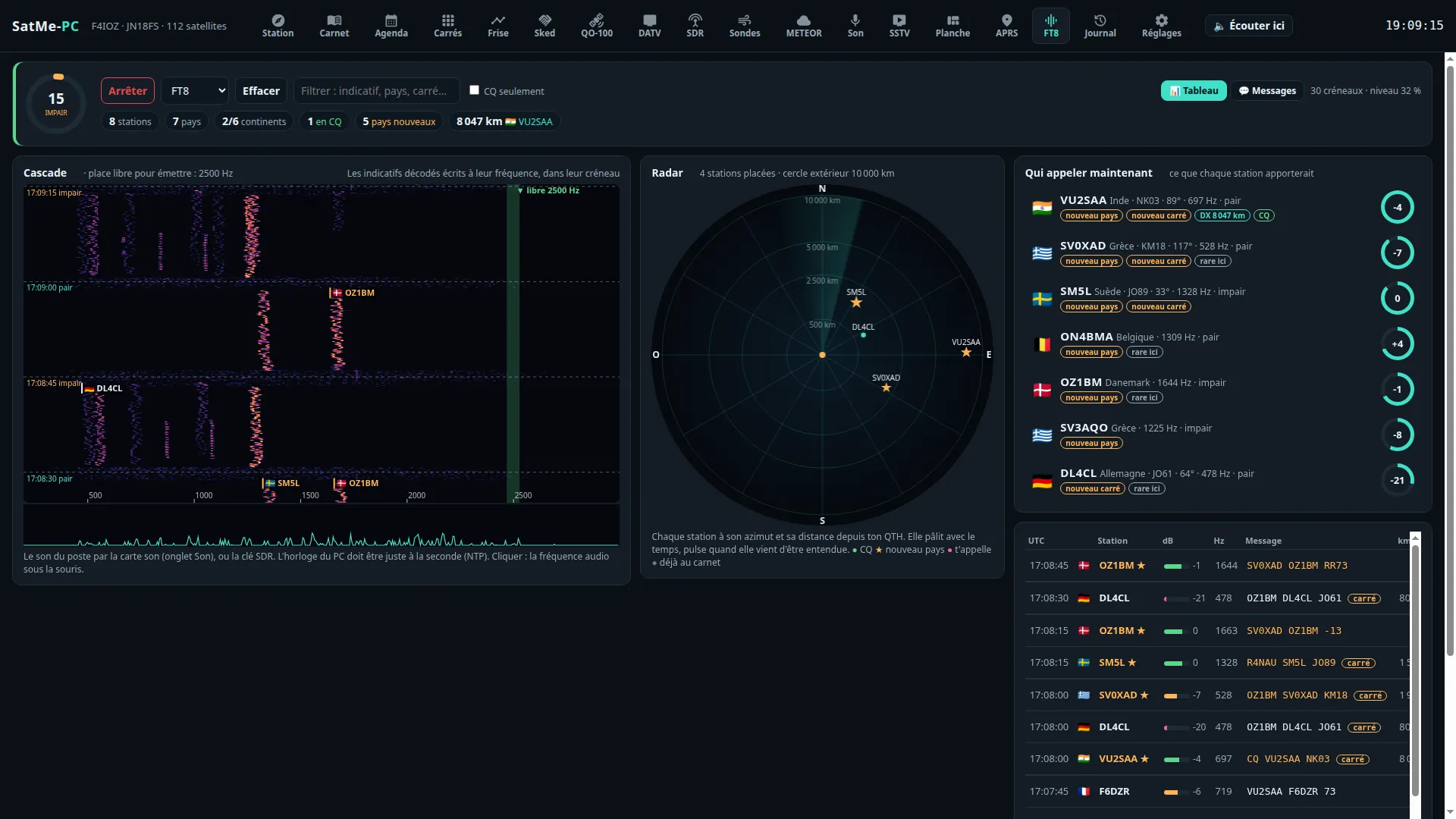
Task: Click the Effacer button
Action: (x=261, y=91)
